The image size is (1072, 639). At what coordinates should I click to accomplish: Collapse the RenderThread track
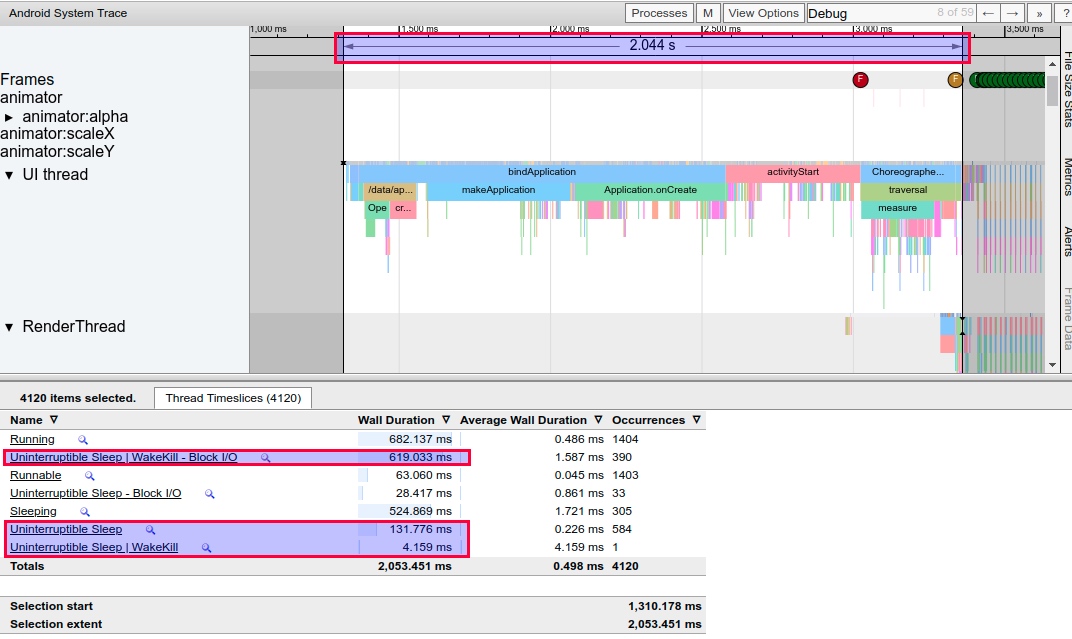(10, 327)
